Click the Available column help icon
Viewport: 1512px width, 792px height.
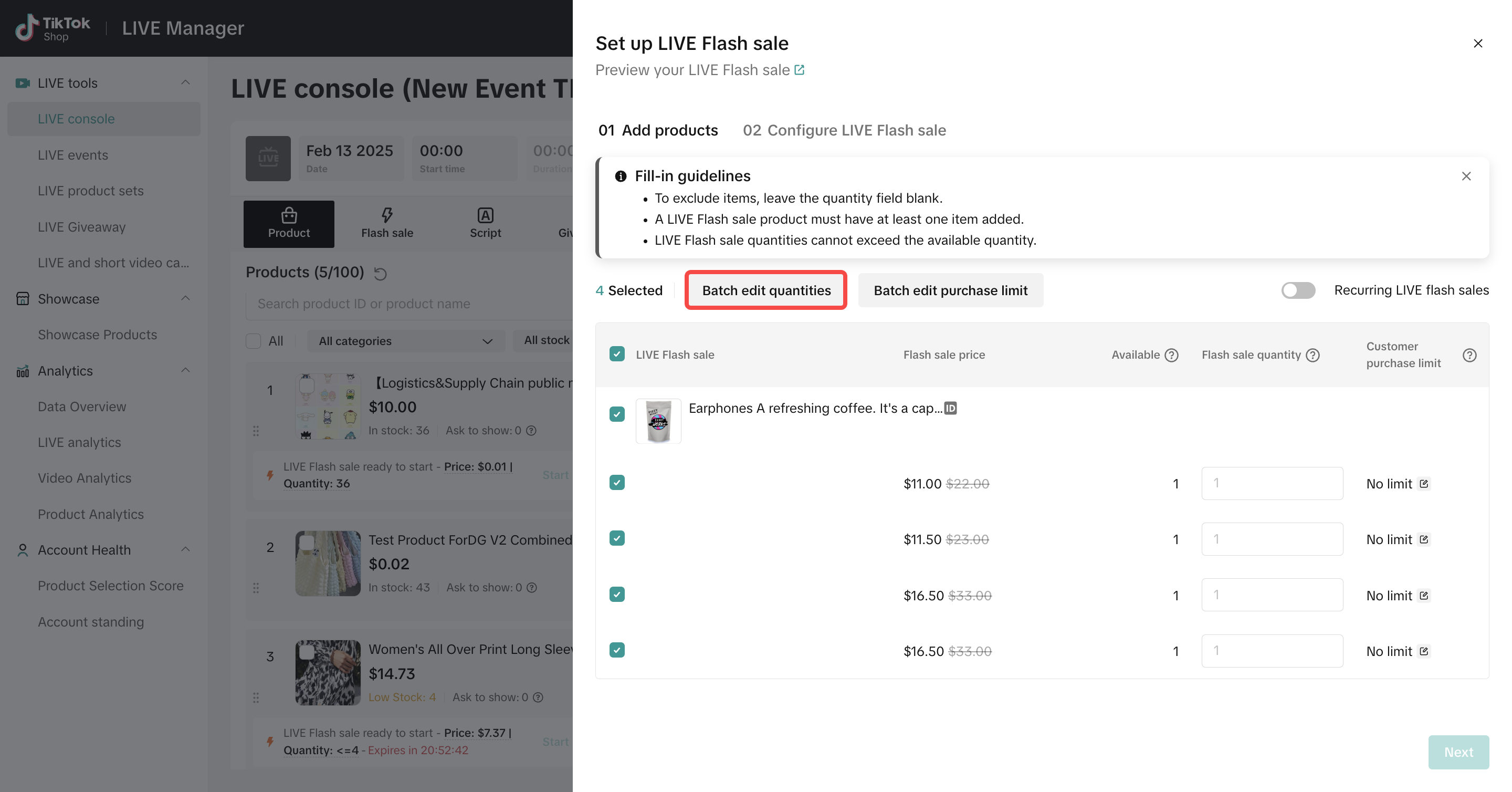1172,355
